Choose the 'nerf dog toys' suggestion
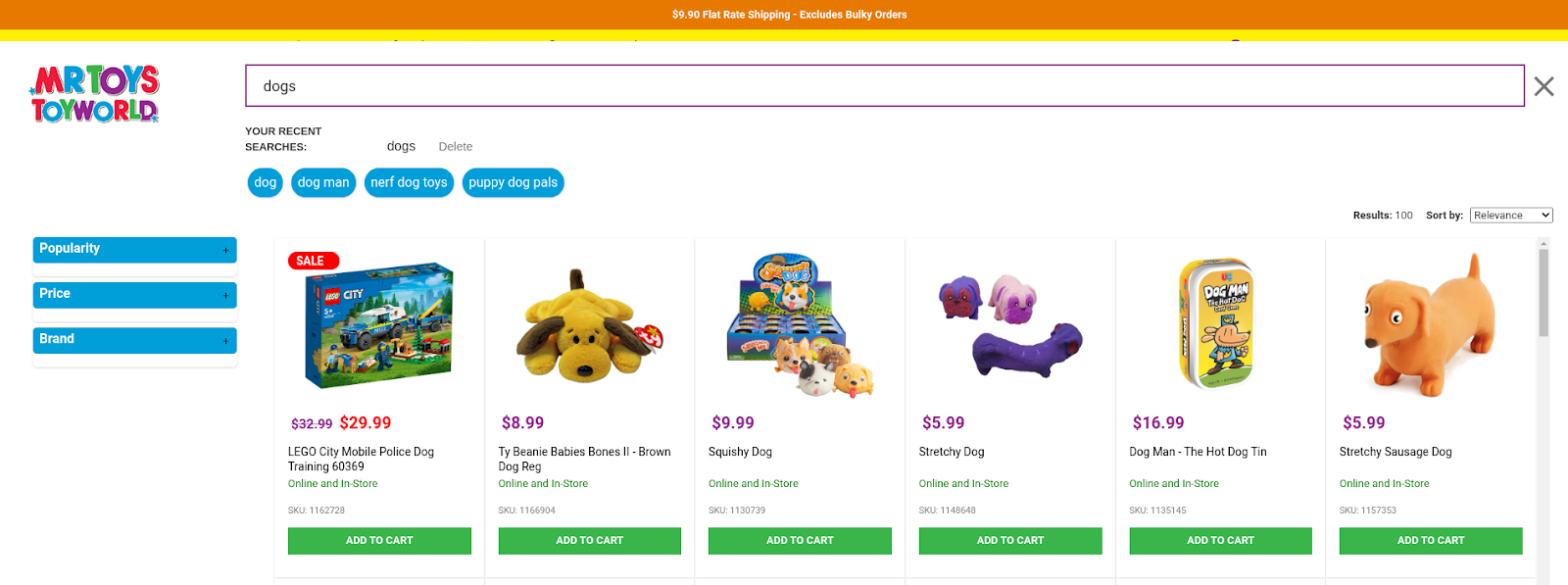 409,182
